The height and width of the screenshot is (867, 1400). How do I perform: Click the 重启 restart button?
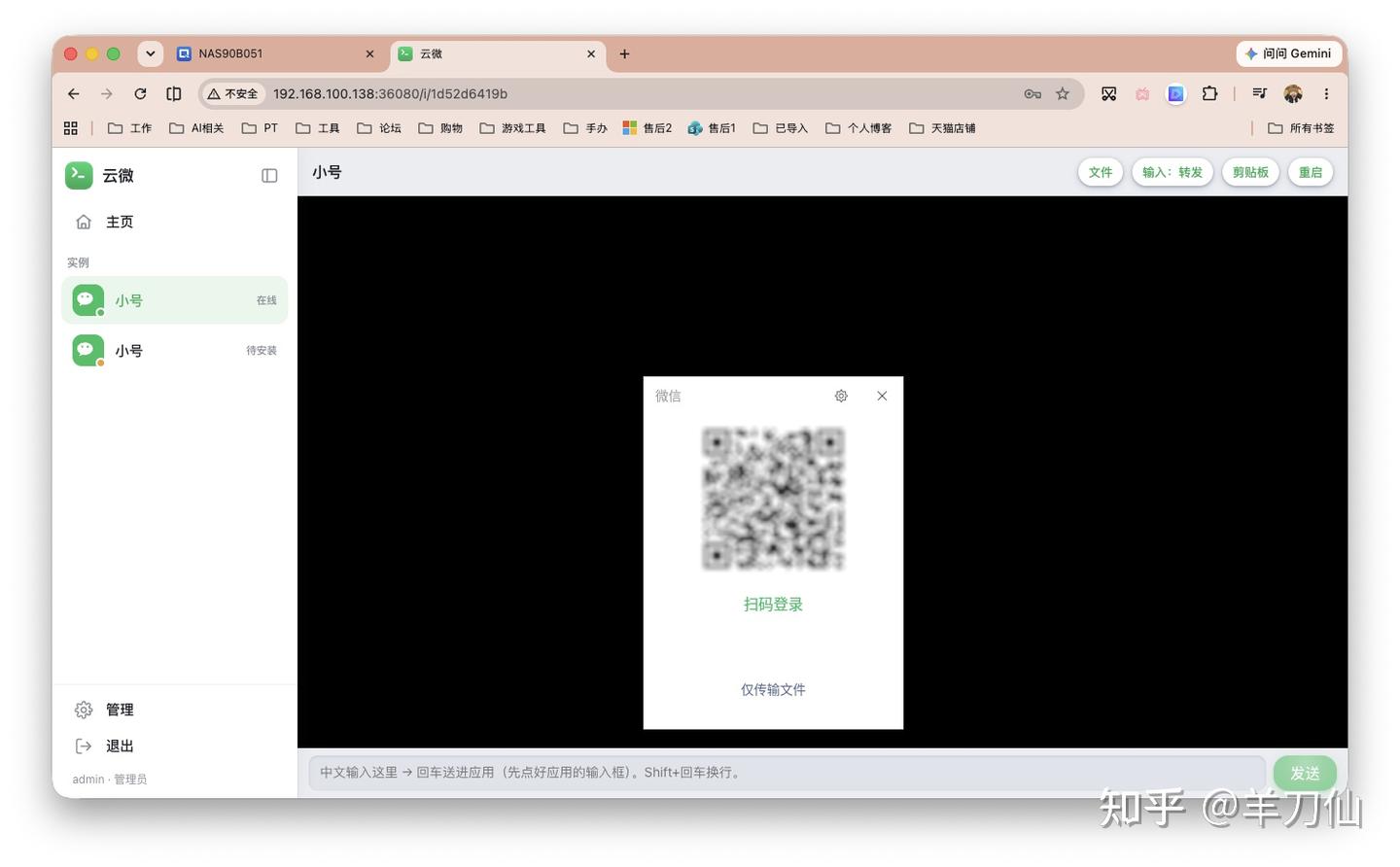(x=1311, y=172)
